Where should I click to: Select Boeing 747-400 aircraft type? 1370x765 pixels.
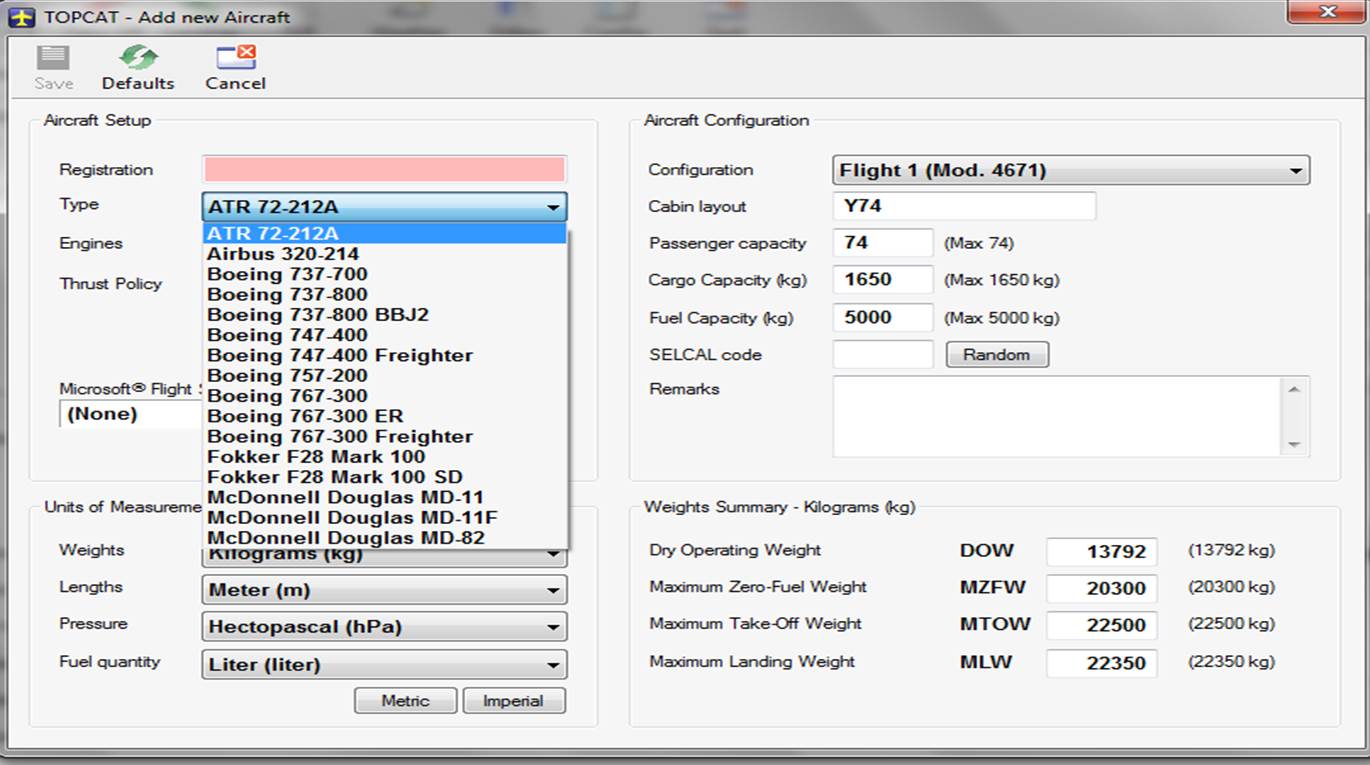click(x=385, y=335)
